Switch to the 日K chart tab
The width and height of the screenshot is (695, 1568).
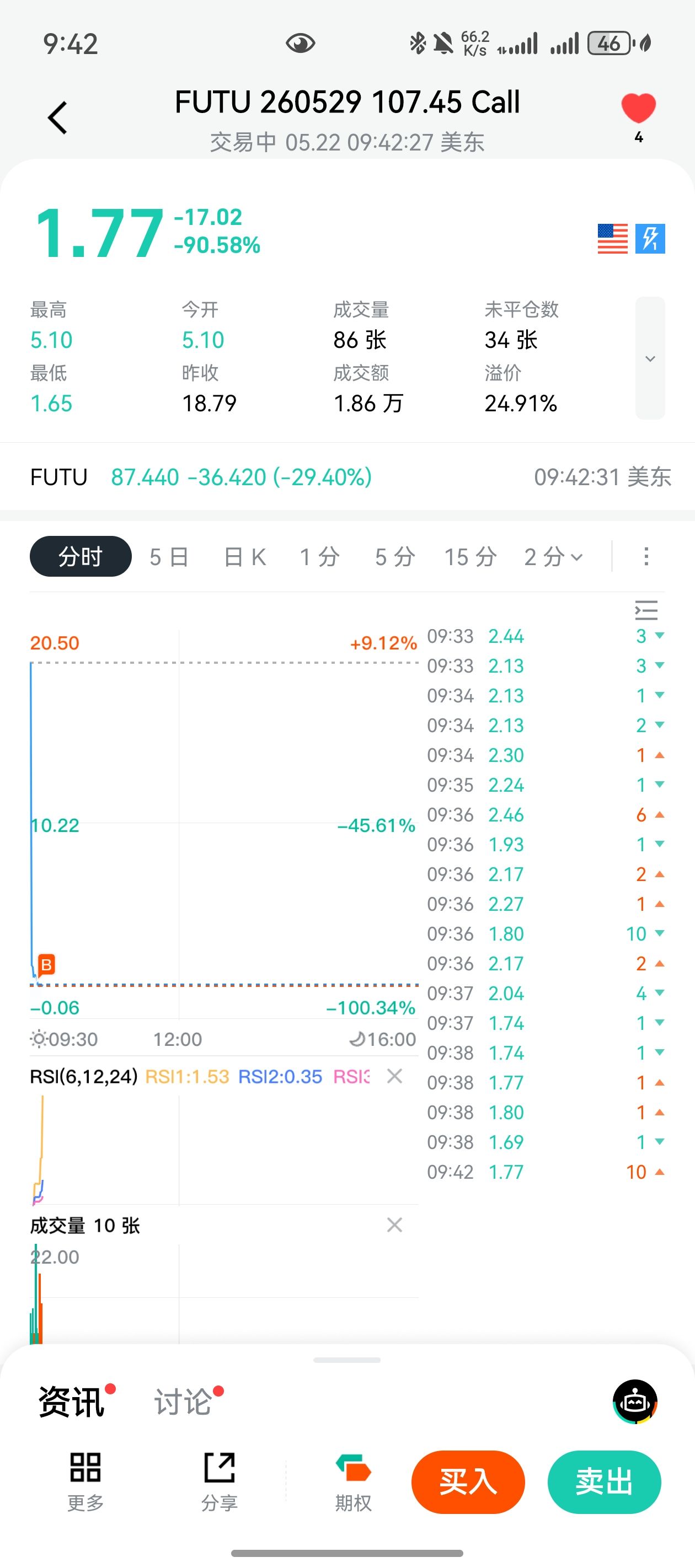(x=245, y=556)
